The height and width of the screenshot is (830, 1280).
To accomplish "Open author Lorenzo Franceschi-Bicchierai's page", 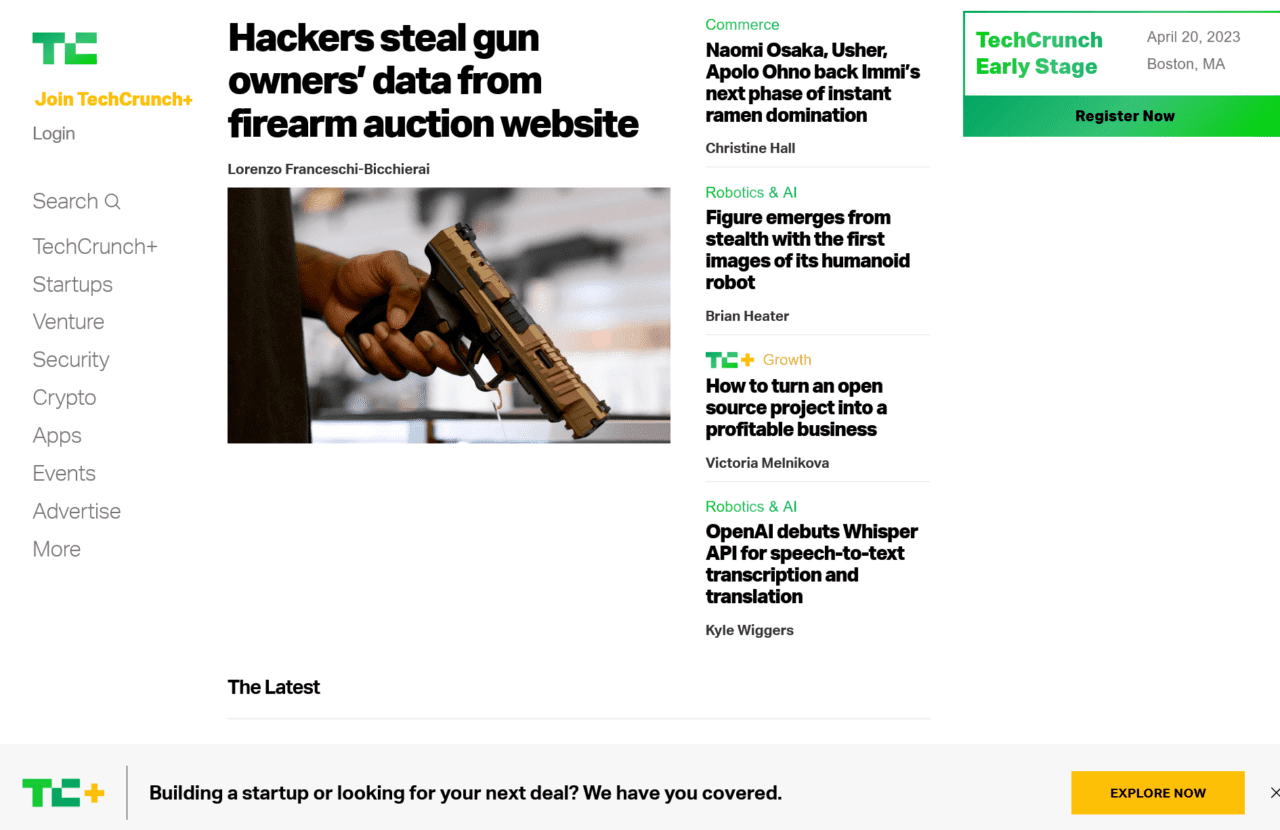I will tap(328, 169).
